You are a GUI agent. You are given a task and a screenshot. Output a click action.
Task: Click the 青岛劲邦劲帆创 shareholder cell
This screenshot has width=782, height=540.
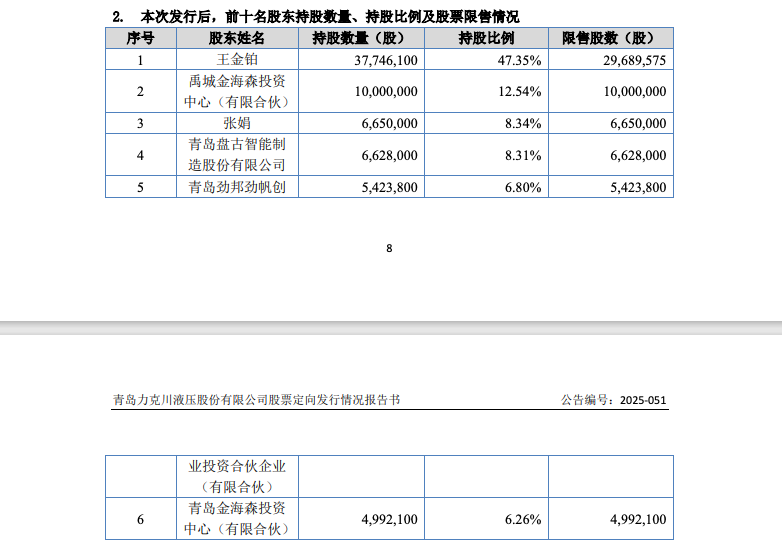237,187
